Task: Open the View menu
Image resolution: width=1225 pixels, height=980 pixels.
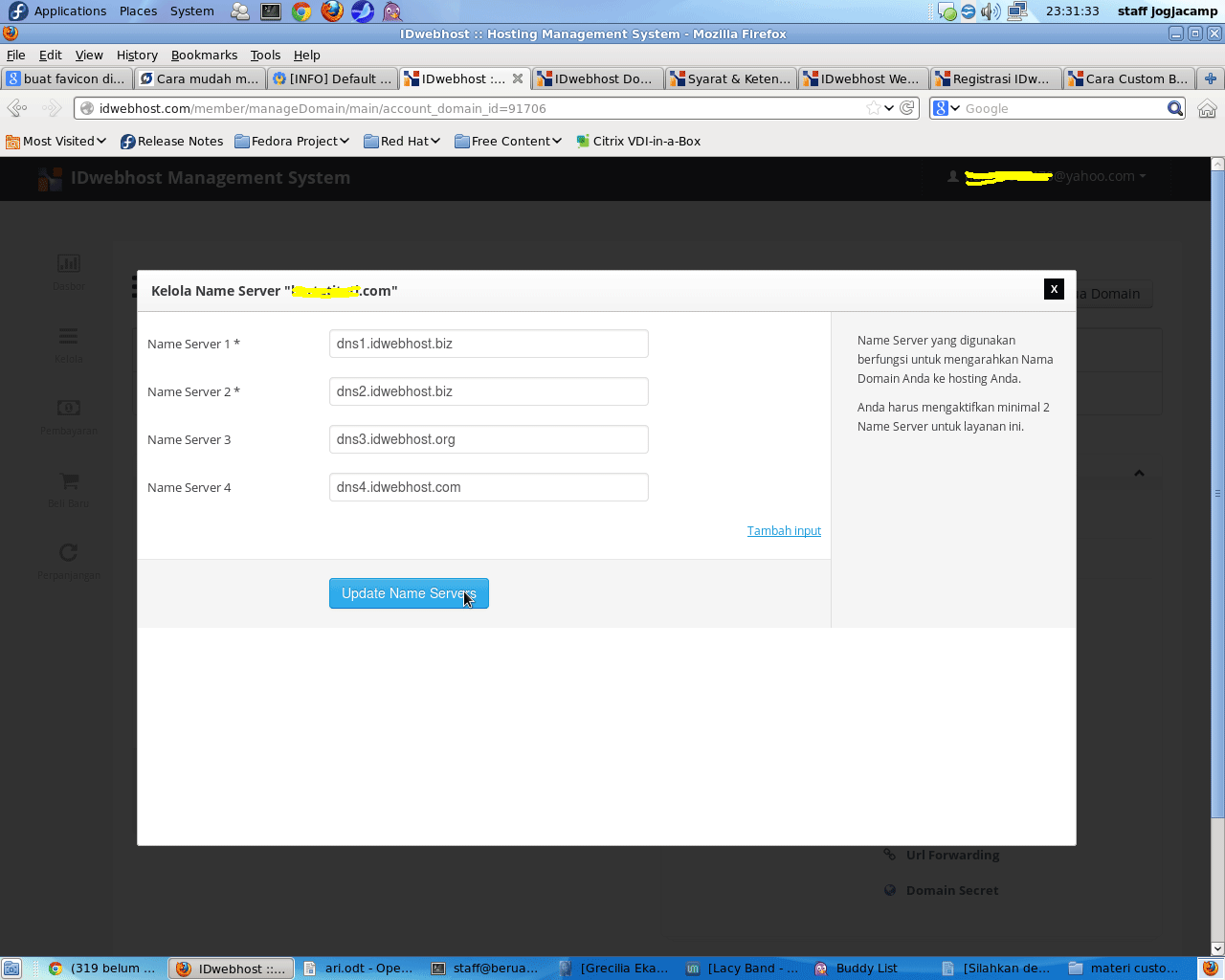Action: click(89, 56)
